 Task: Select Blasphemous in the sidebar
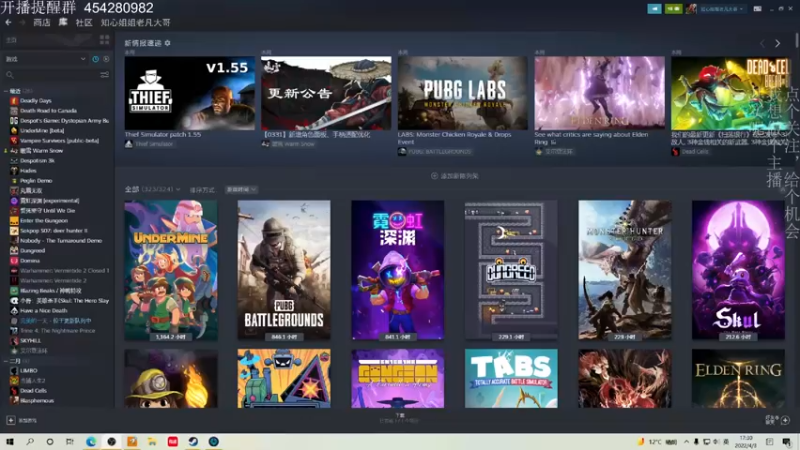[37, 401]
